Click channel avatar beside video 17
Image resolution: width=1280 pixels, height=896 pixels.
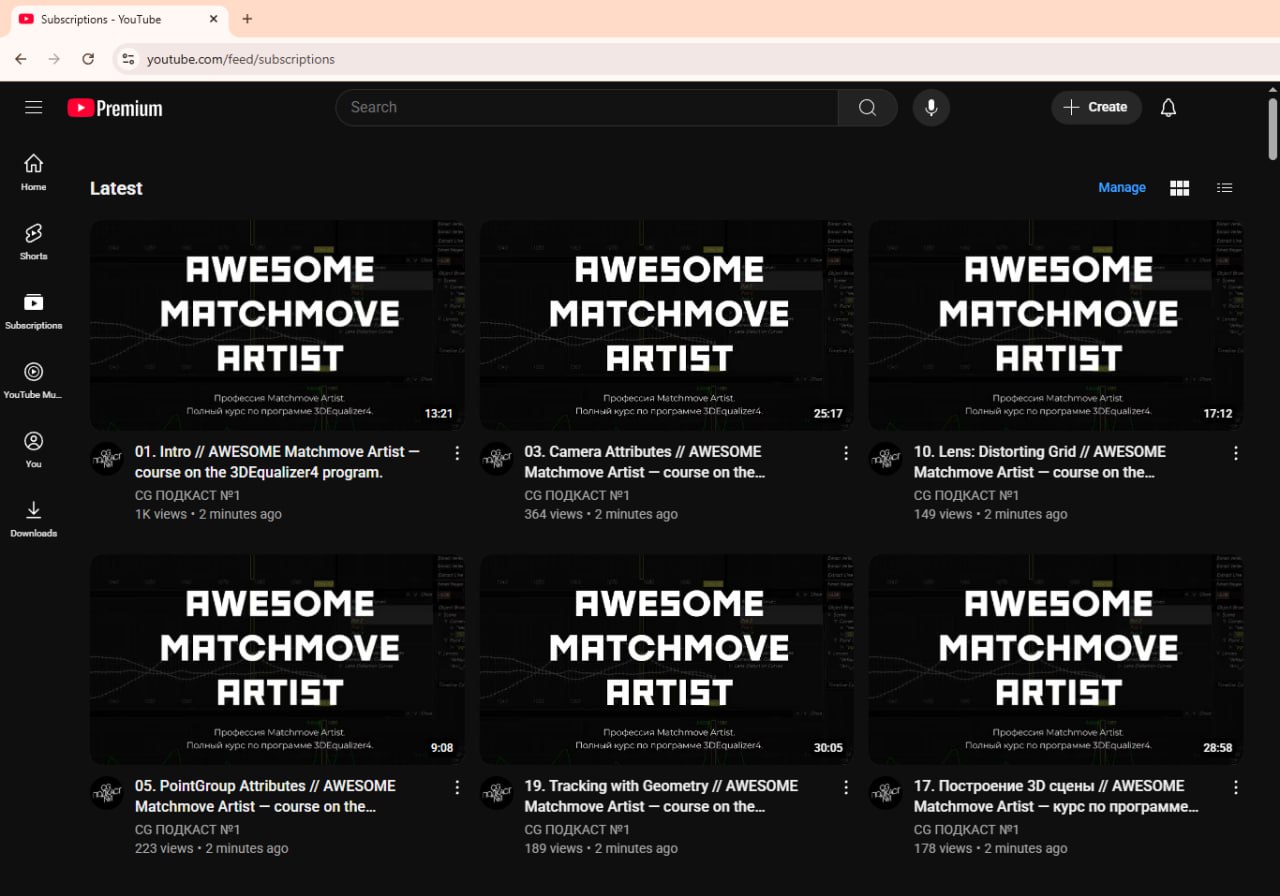tap(886, 793)
